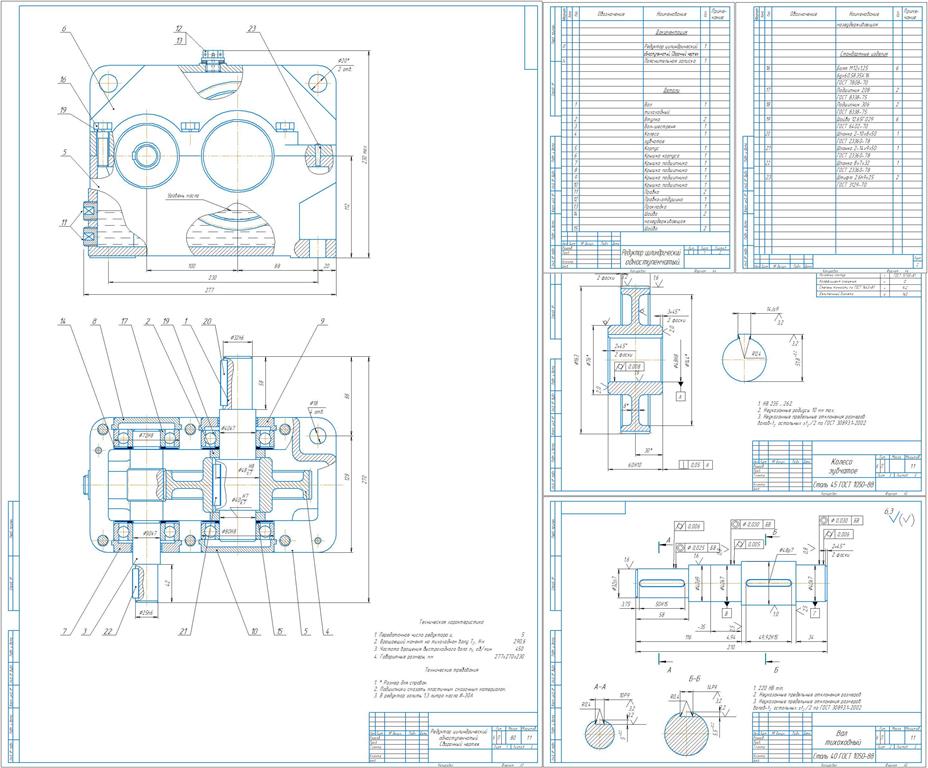Select the 'Техническая характеристика' heading

452,622
